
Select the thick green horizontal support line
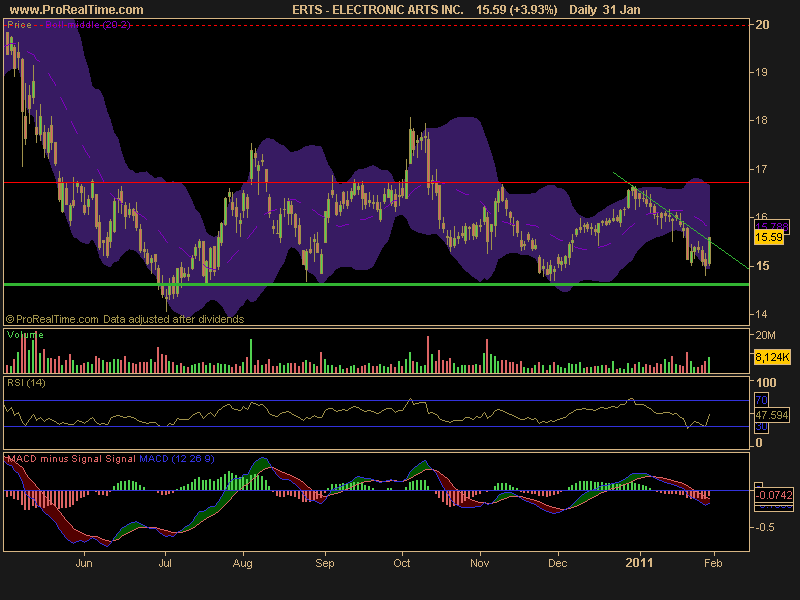(x=377, y=284)
